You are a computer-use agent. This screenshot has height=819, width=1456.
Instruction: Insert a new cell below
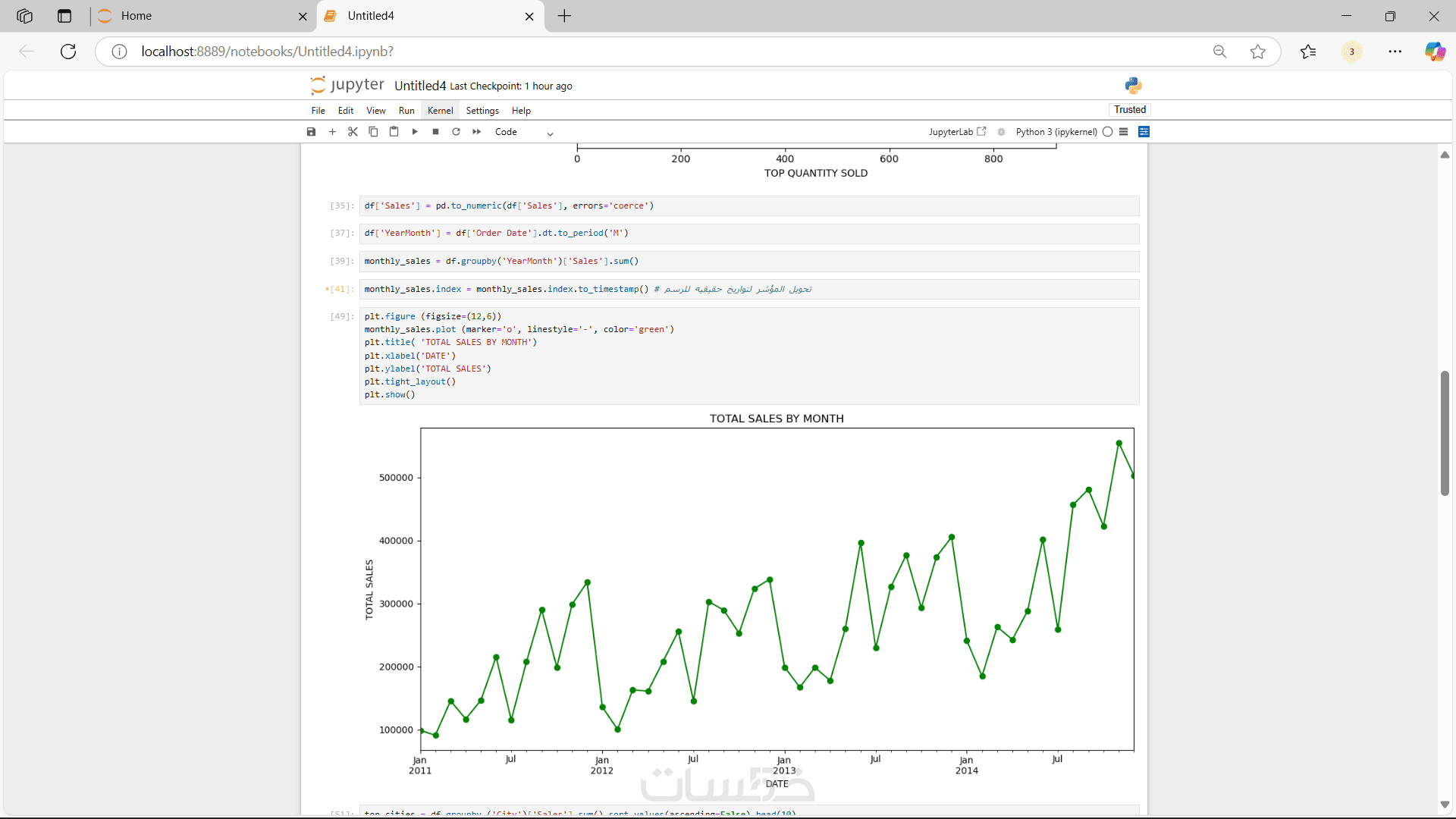[x=332, y=132]
